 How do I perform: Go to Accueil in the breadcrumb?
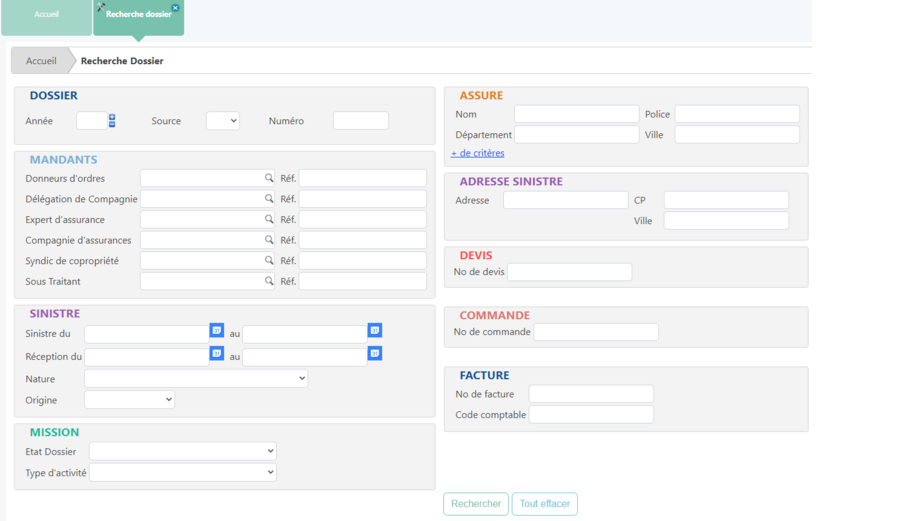tap(41, 61)
